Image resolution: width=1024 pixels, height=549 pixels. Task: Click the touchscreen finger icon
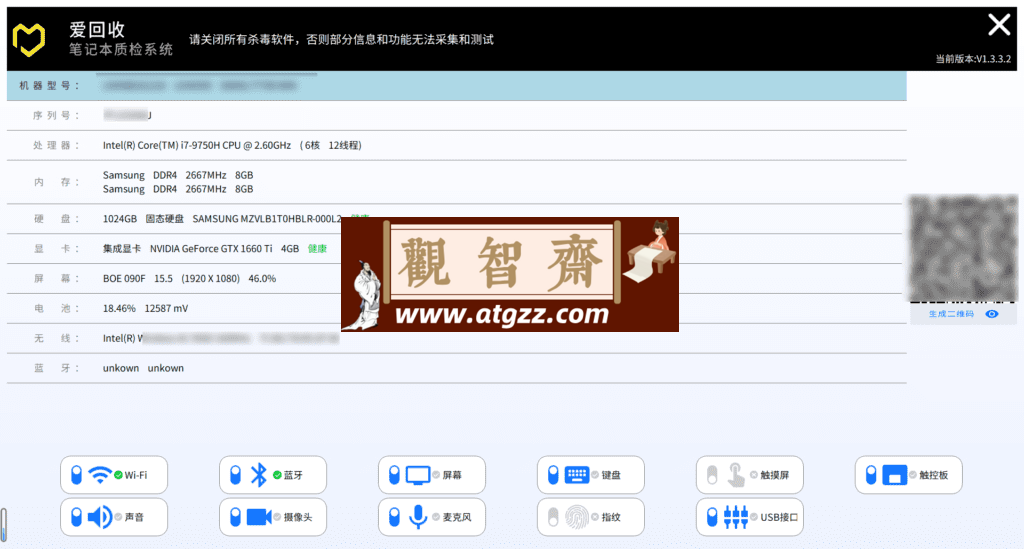click(735, 475)
